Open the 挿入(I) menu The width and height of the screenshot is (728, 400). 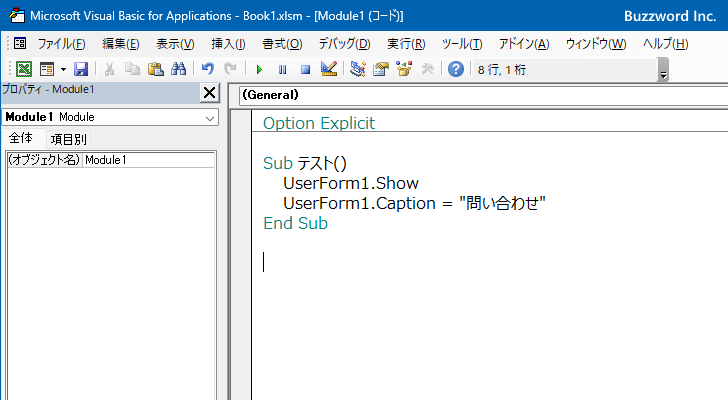pyautogui.click(x=228, y=44)
